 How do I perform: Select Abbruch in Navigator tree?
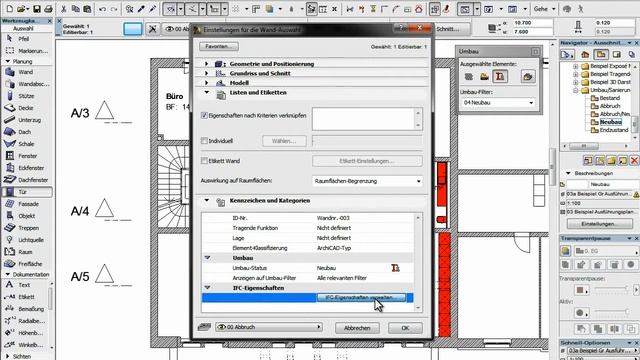click(x=610, y=106)
